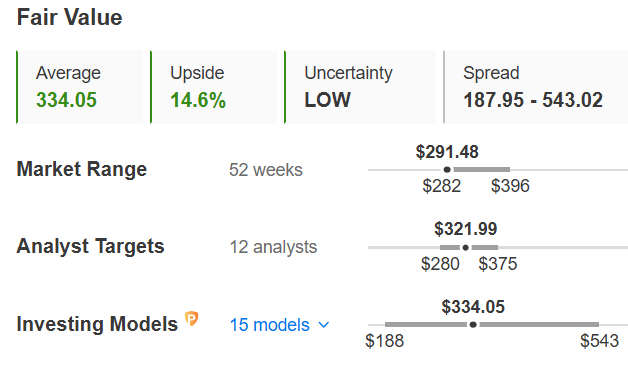Image resolution: width=628 pixels, height=370 pixels.
Task: Click the Fair Value heading
Action: click(x=69, y=18)
